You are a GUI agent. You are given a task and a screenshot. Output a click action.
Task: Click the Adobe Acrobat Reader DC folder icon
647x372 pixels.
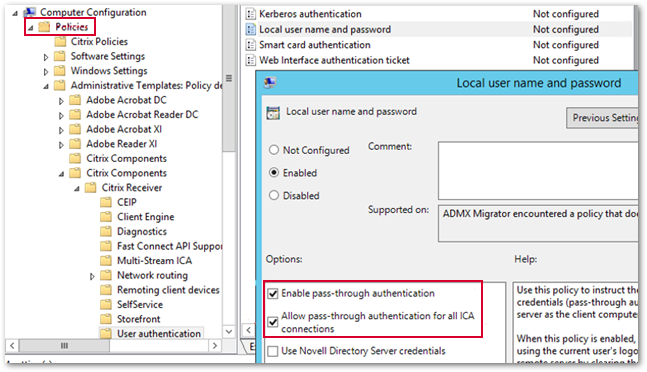tap(75, 115)
